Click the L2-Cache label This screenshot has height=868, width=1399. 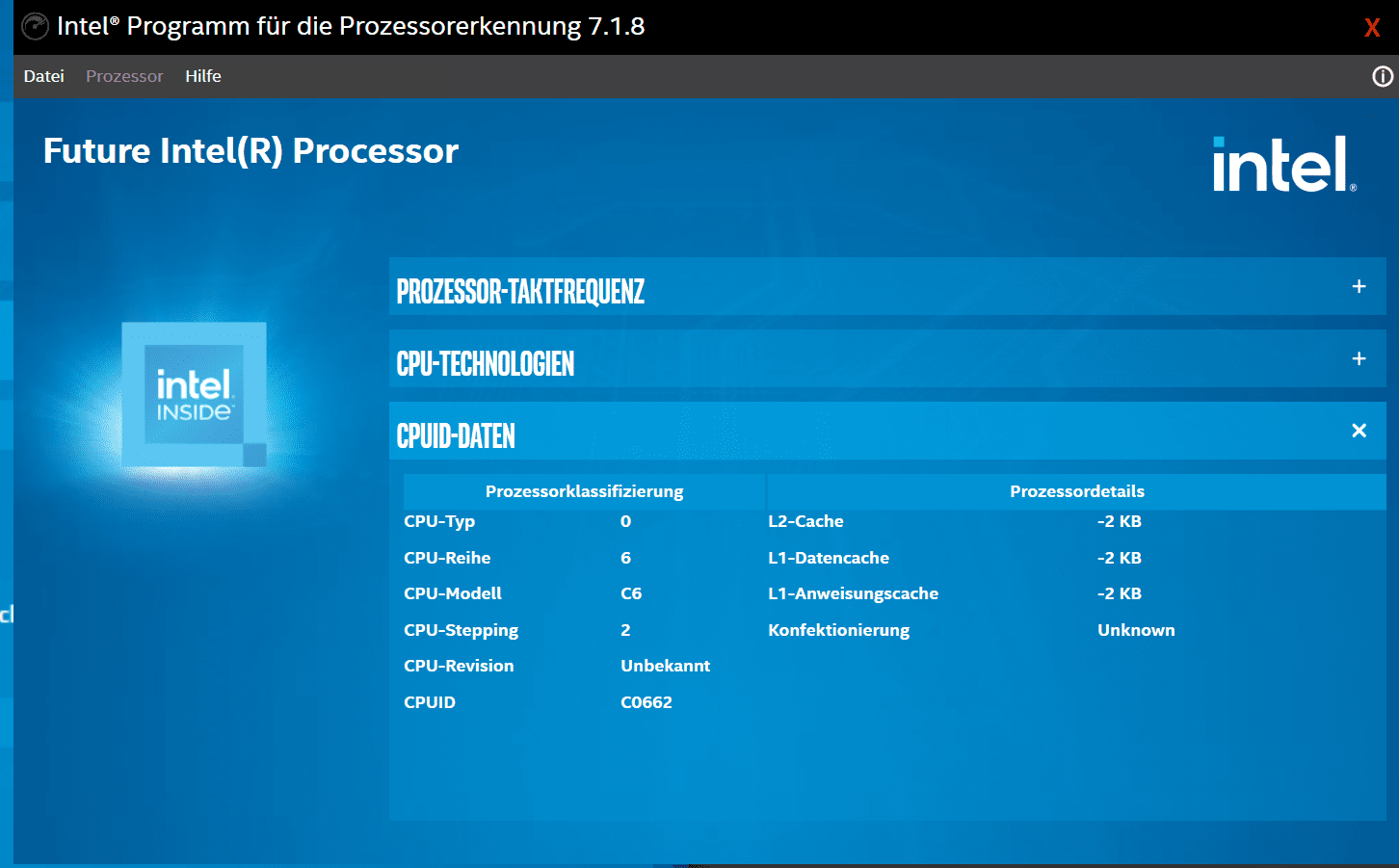tap(805, 521)
